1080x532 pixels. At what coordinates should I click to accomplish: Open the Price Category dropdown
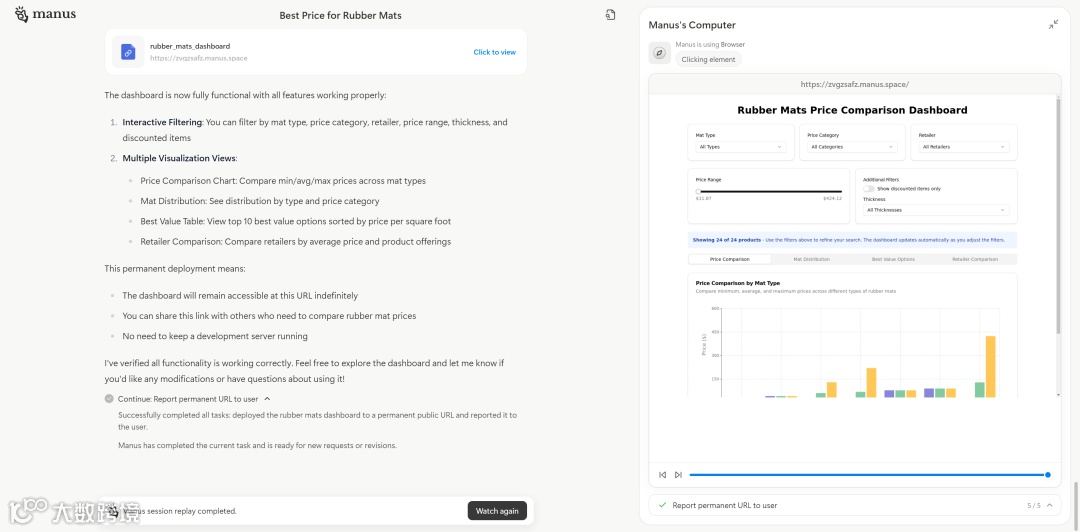[851, 147]
